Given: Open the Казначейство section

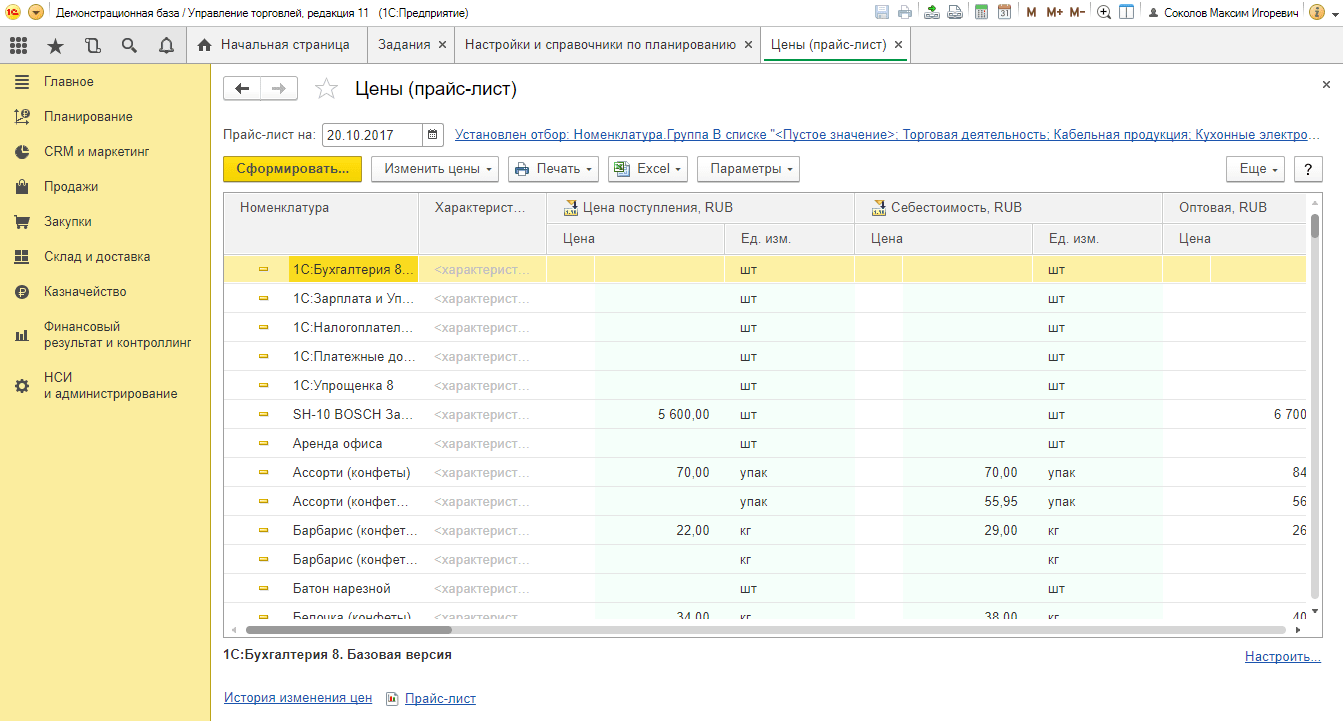Looking at the screenshot, I should (x=105, y=292).
